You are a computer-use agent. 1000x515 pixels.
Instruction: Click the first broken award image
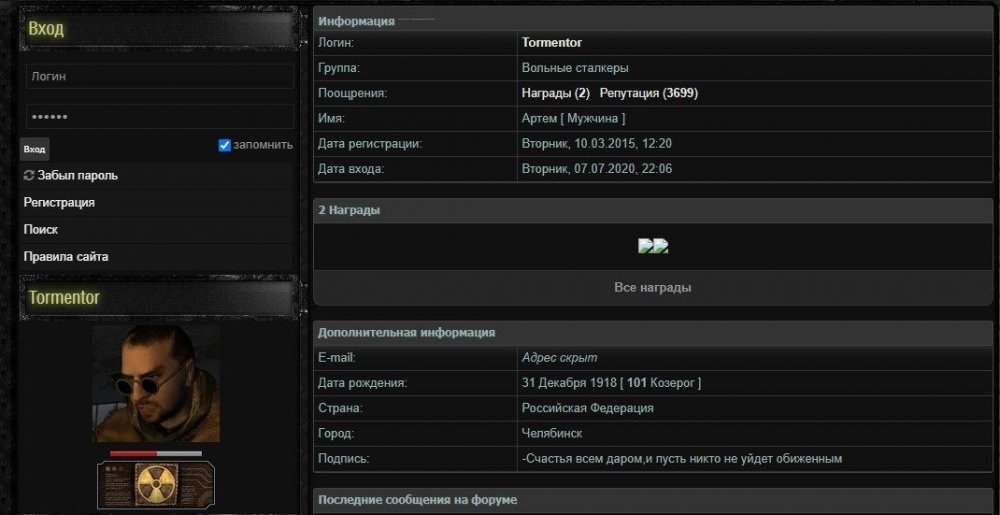pos(646,247)
